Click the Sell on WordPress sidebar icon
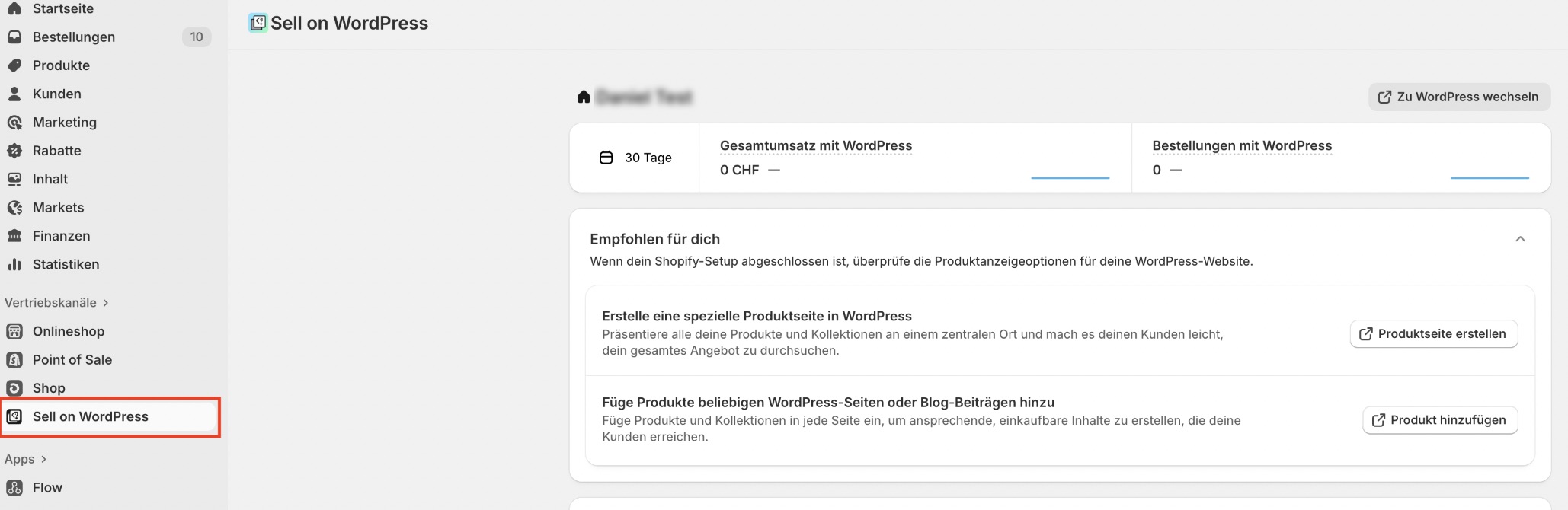This screenshot has width=1568, height=510. [14, 416]
